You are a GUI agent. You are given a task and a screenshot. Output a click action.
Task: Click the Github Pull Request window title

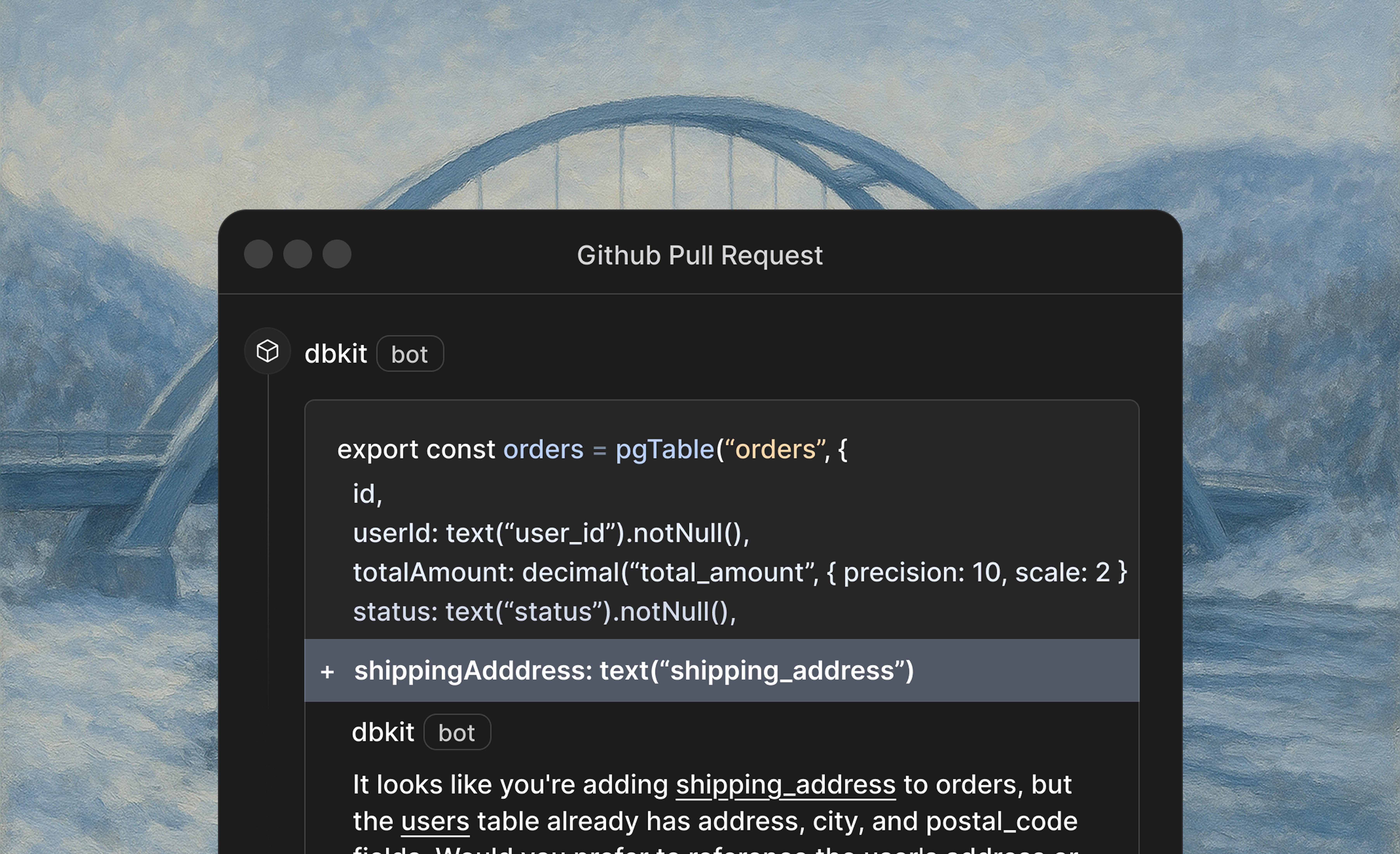(x=699, y=255)
